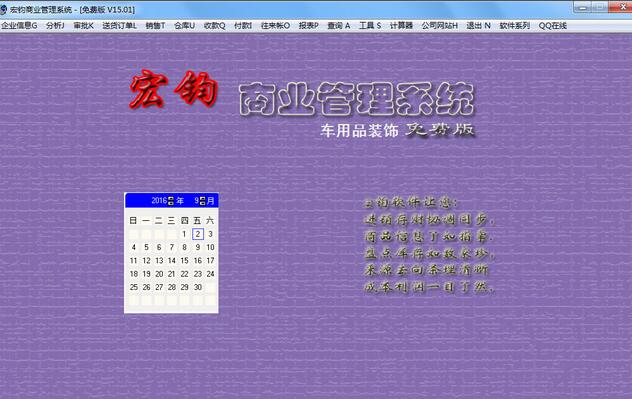Viewport: 632px width, 399px height.
Task: Open the 软件系列 menu
Action: point(514,25)
